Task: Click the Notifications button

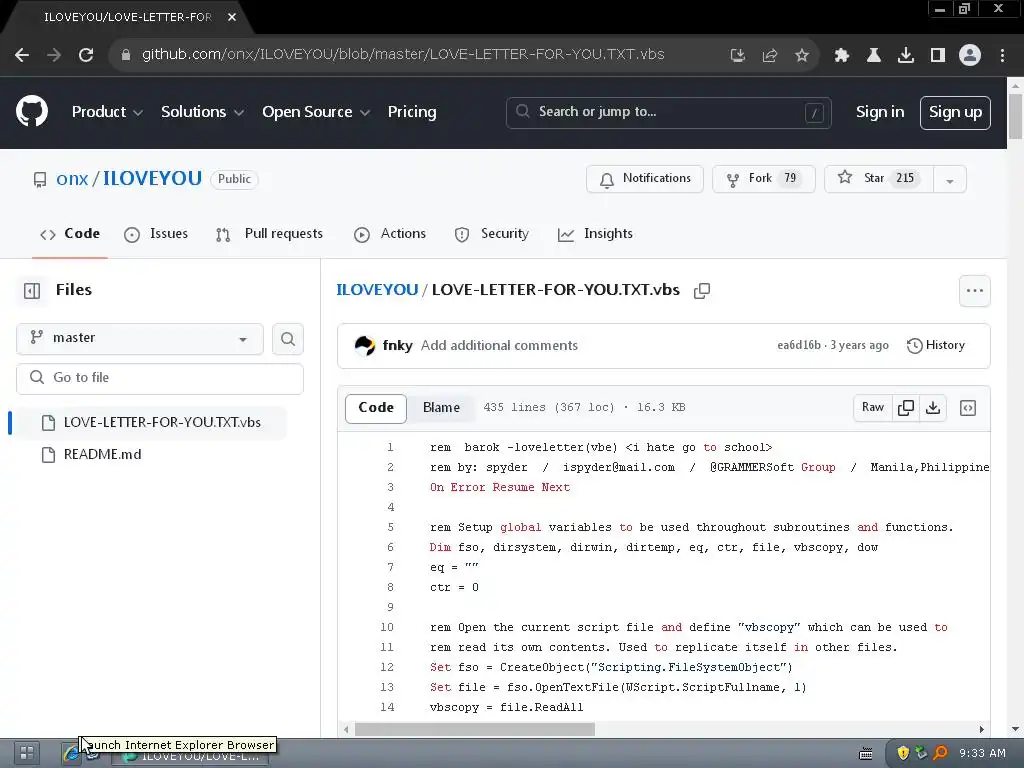Action: 645,179
